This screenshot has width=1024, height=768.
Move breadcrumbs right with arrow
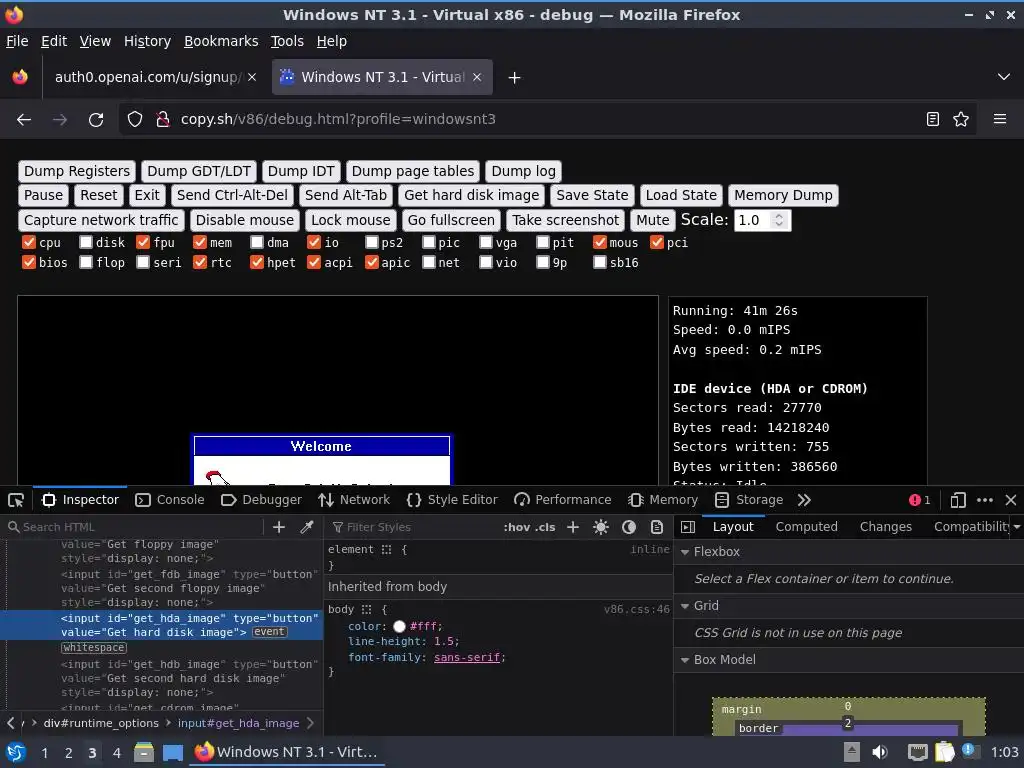pyautogui.click(x=310, y=723)
